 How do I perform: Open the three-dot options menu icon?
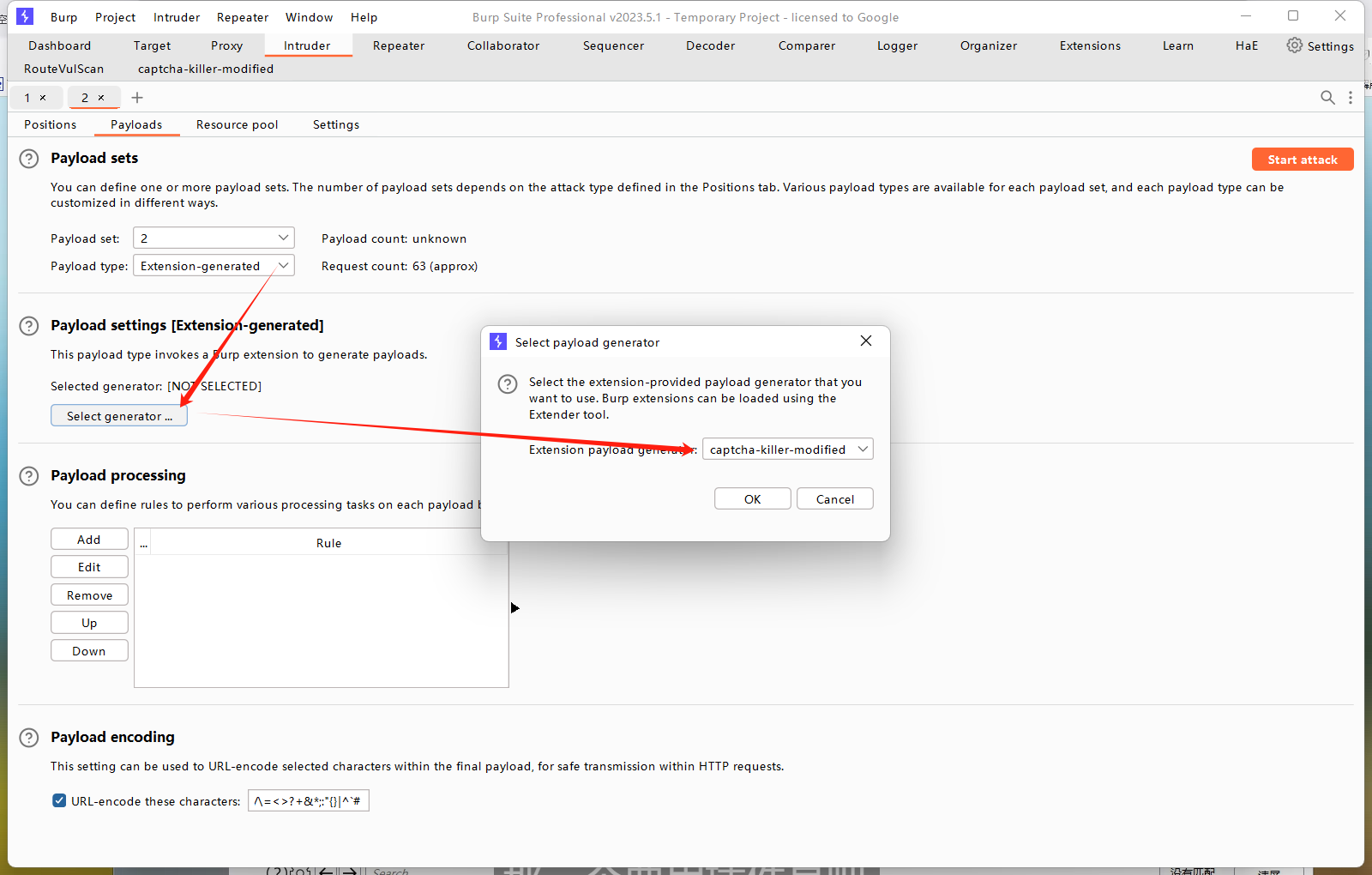[1351, 98]
